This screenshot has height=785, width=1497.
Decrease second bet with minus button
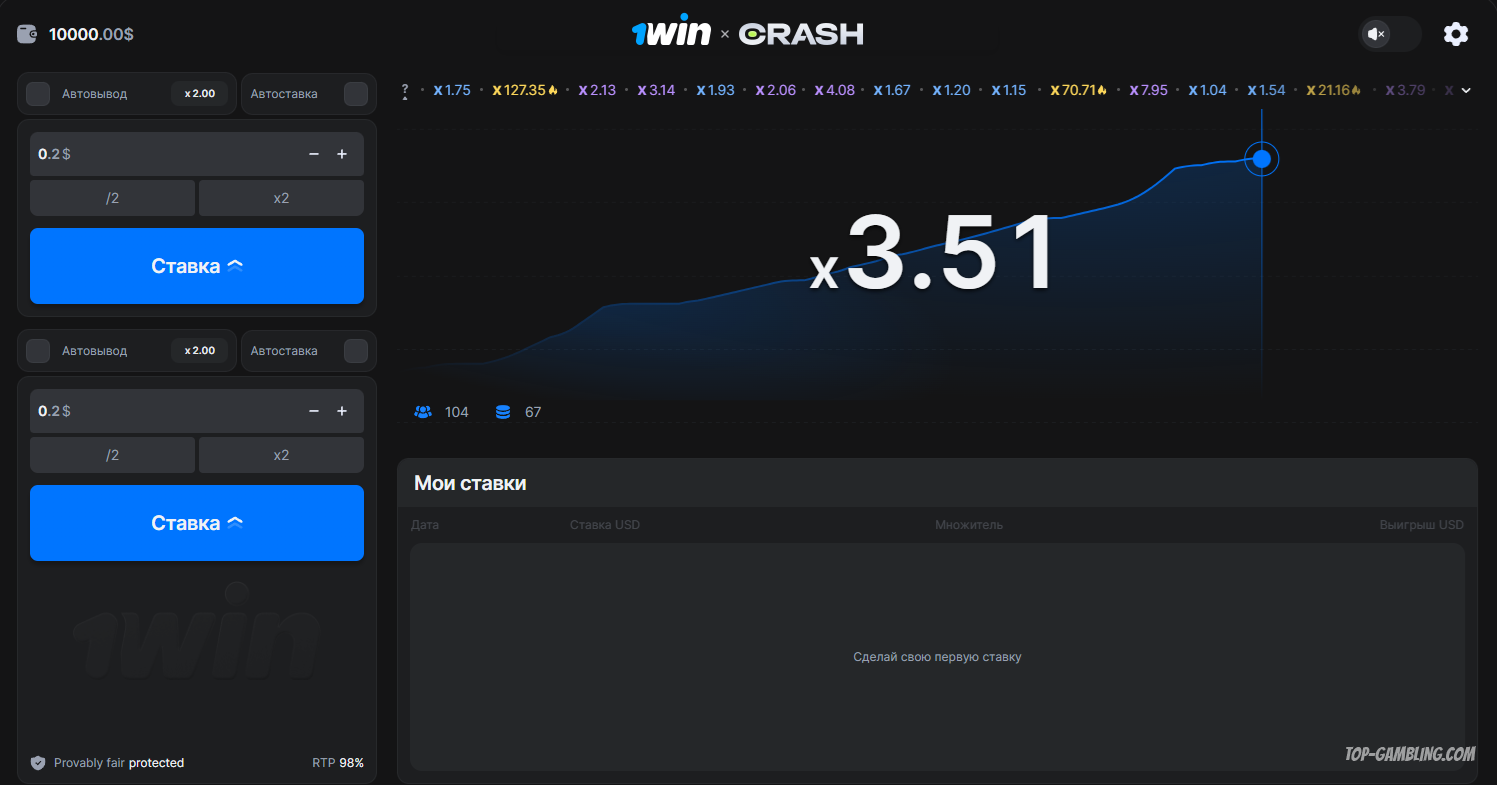click(314, 411)
